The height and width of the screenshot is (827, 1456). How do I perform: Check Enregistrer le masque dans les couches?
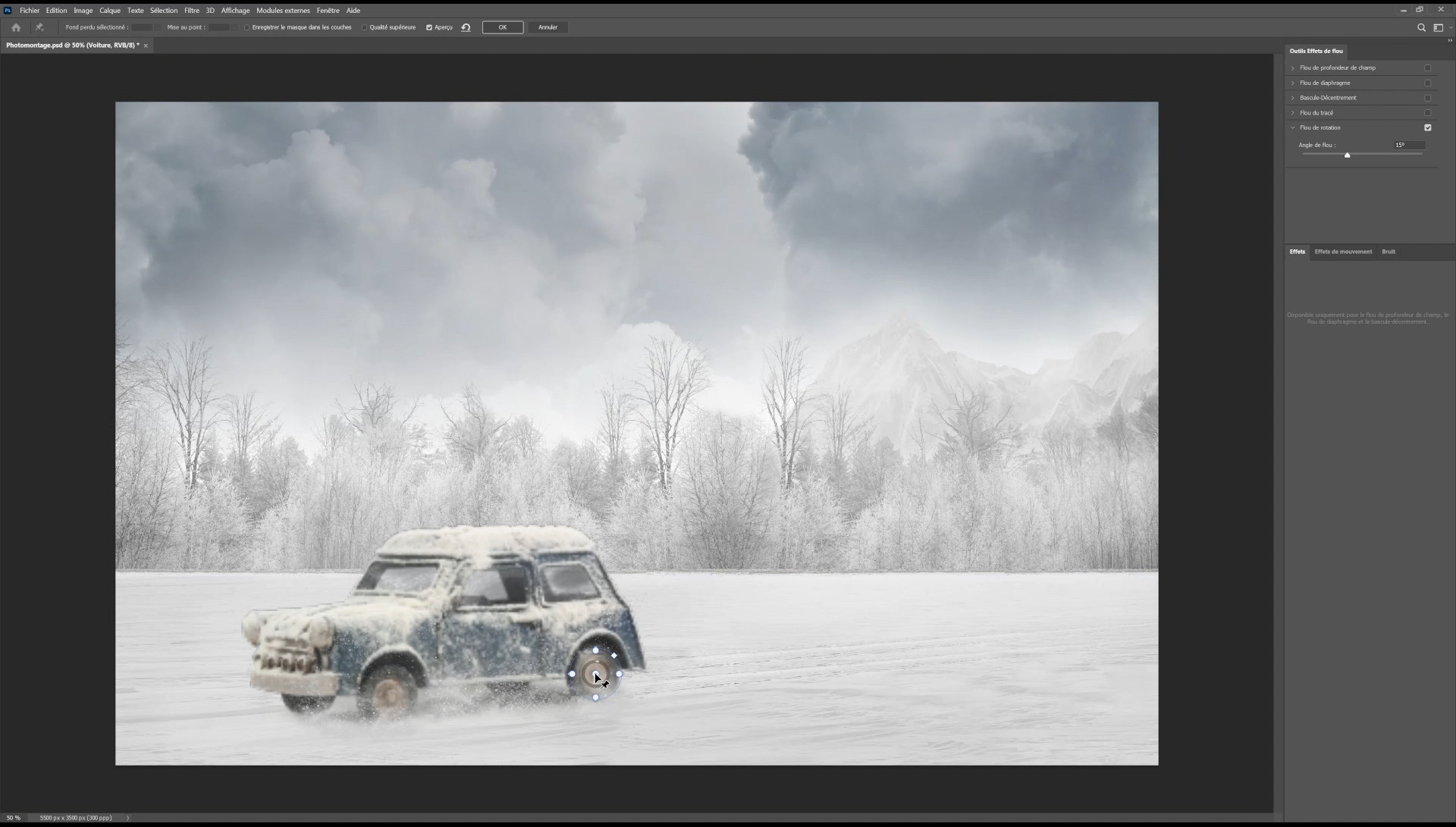point(247,27)
